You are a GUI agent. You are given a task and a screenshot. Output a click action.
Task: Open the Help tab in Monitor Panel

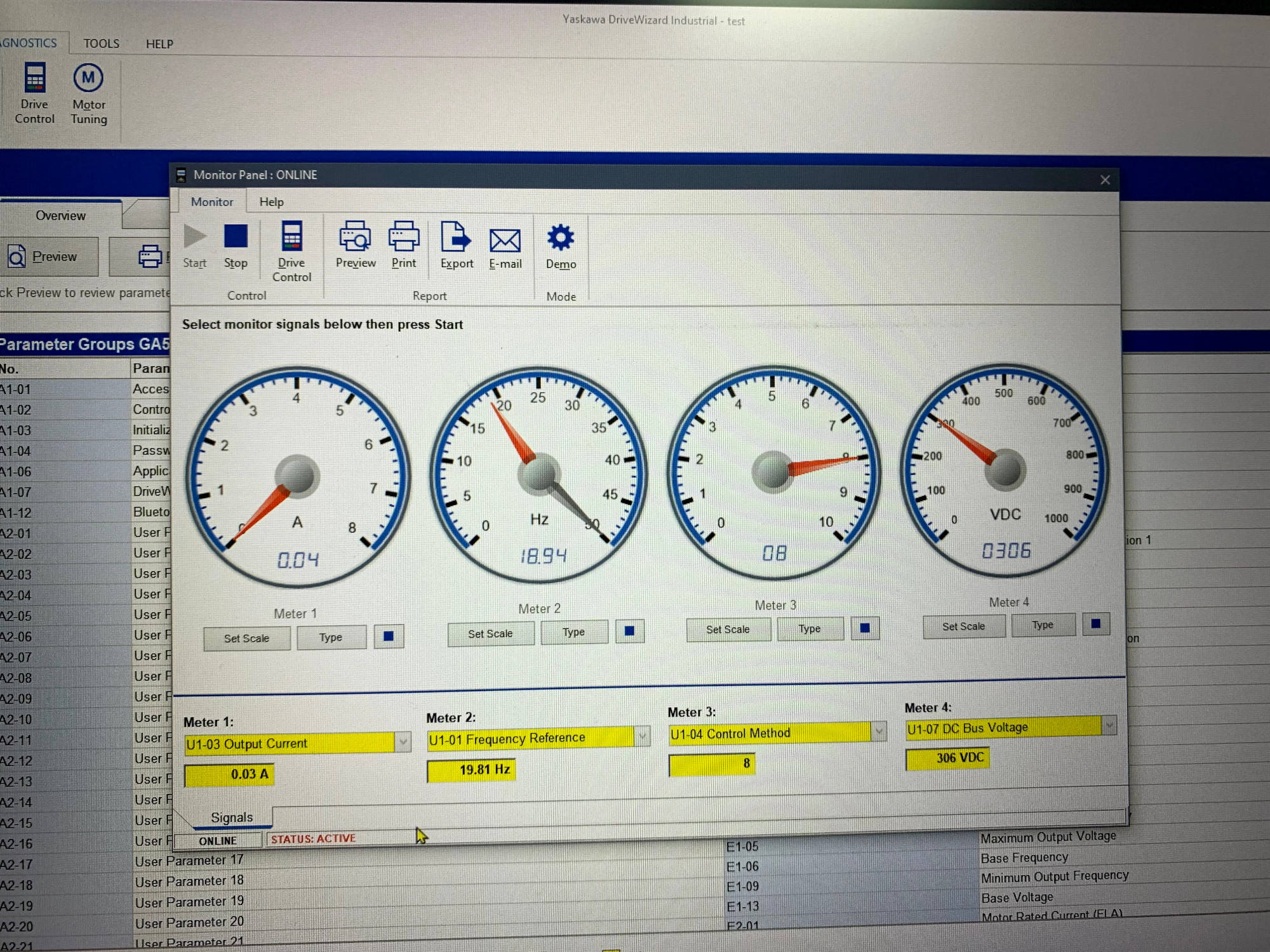271,202
